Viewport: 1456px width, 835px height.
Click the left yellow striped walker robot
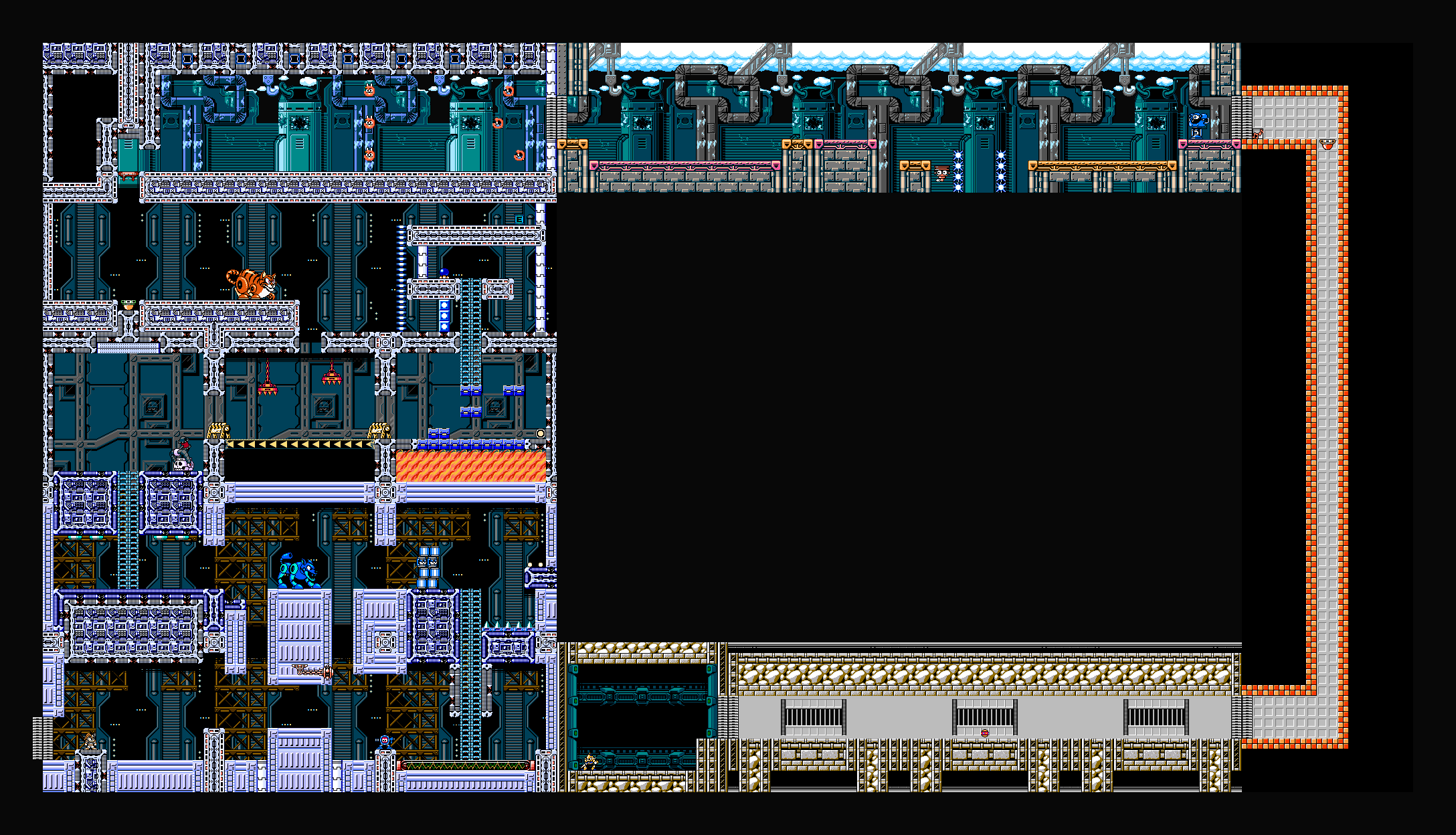[218, 431]
